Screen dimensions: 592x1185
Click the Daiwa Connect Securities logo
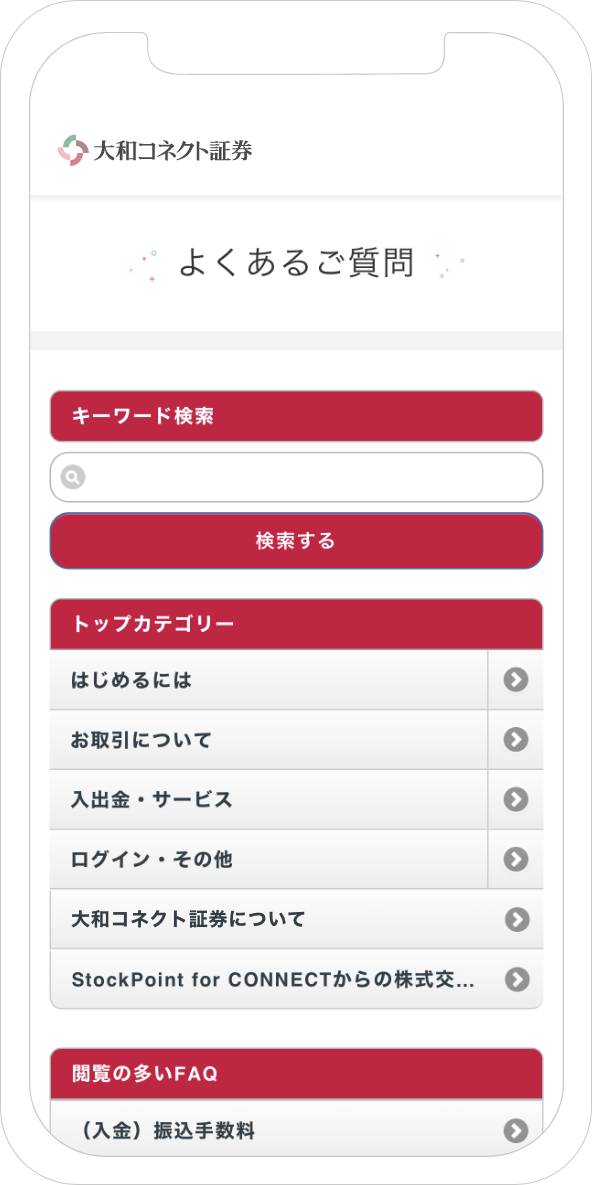[x=155, y=150]
